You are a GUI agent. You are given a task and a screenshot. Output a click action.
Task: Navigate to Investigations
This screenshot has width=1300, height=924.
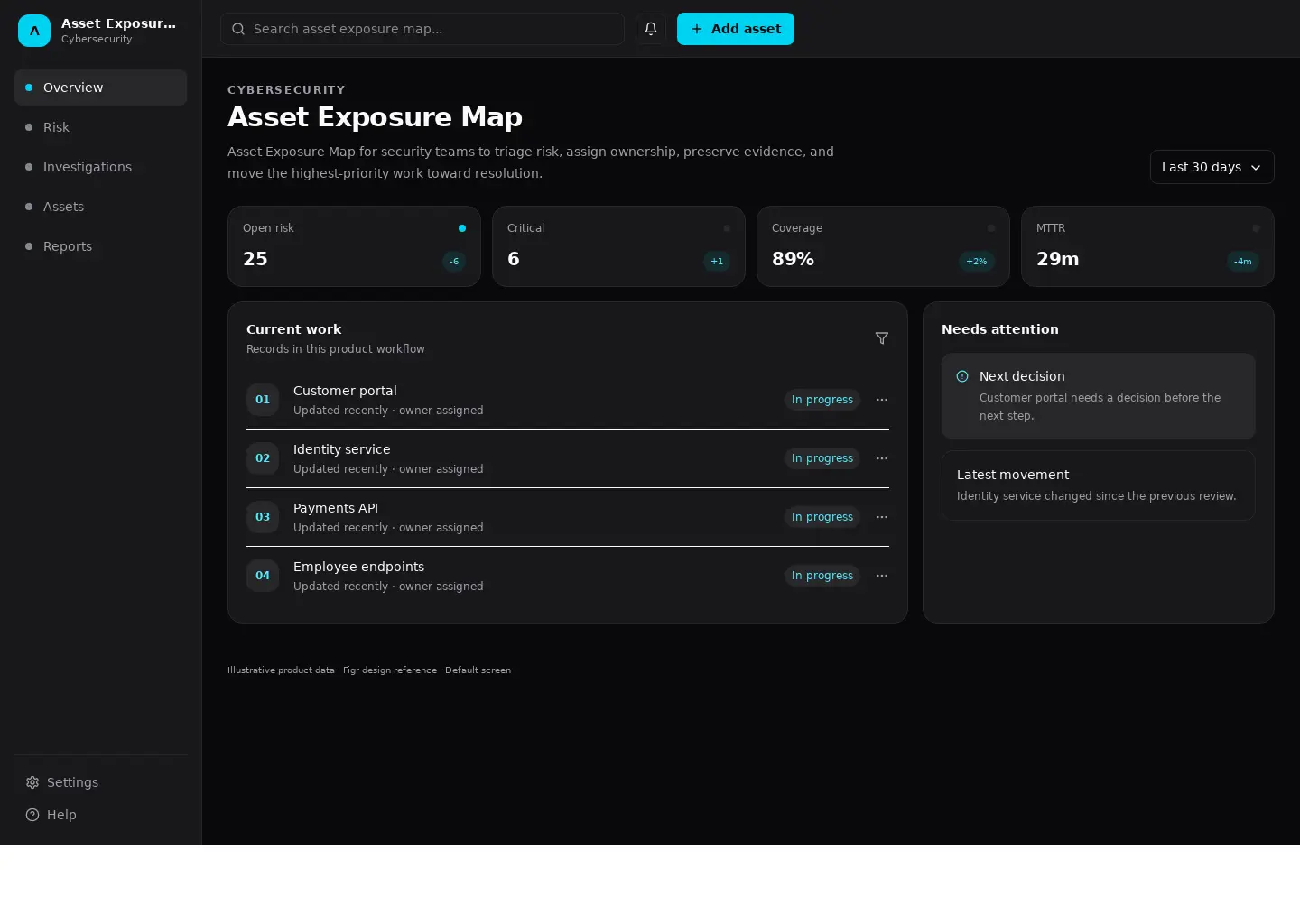pos(101,167)
